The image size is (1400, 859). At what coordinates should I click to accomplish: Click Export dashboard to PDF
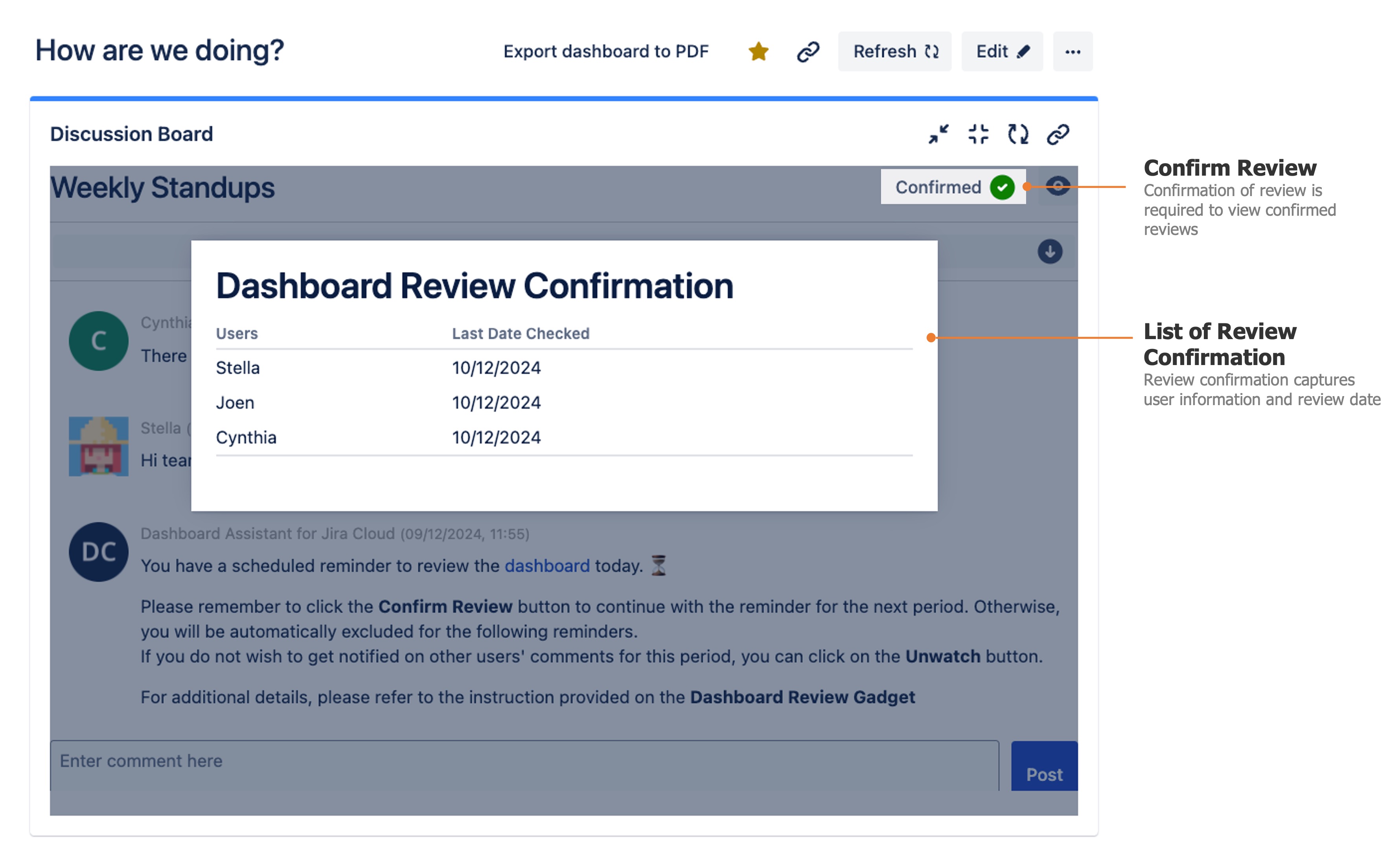coord(606,52)
